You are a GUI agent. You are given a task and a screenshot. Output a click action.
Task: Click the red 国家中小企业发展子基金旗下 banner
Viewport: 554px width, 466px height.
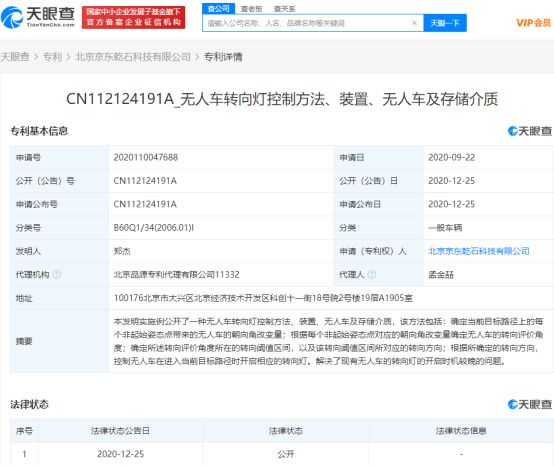pyautogui.click(x=133, y=17)
